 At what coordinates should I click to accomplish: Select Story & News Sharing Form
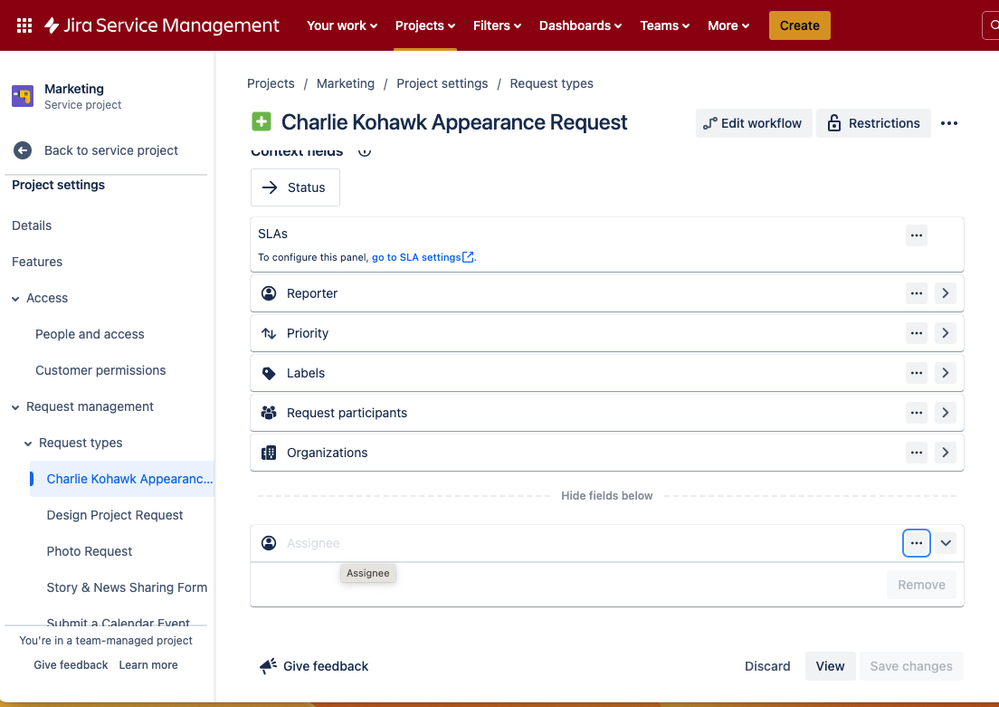127,588
